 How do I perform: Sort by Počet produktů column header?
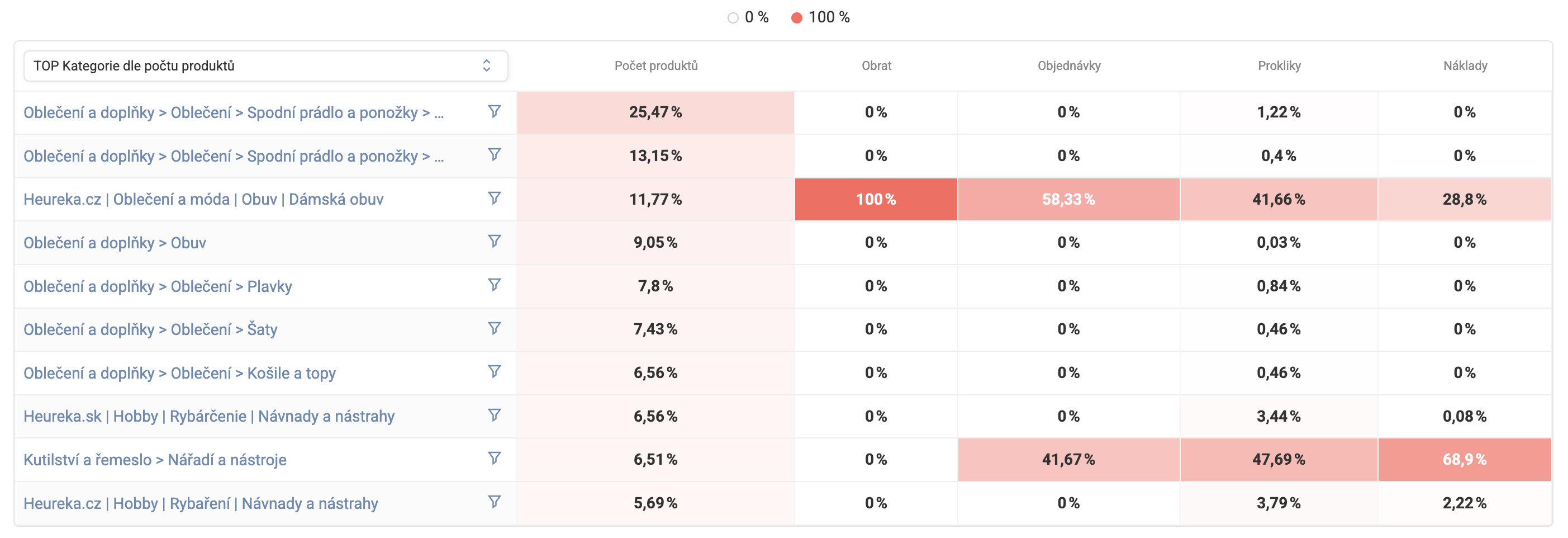tap(655, 66)
